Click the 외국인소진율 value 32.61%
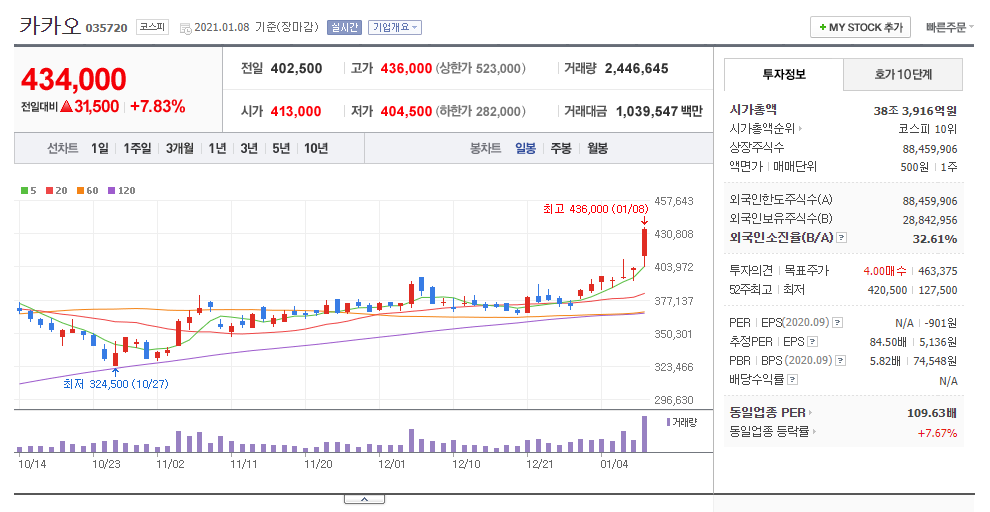This screenshot has height=512, width=990. pos(934,239)
